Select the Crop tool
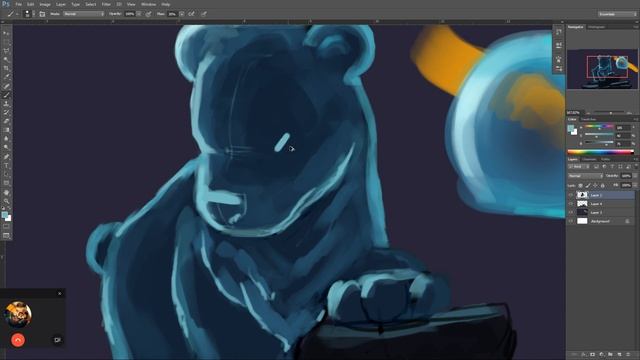The width and height of the screenshot is (640, 360). (x=6, y=69)
